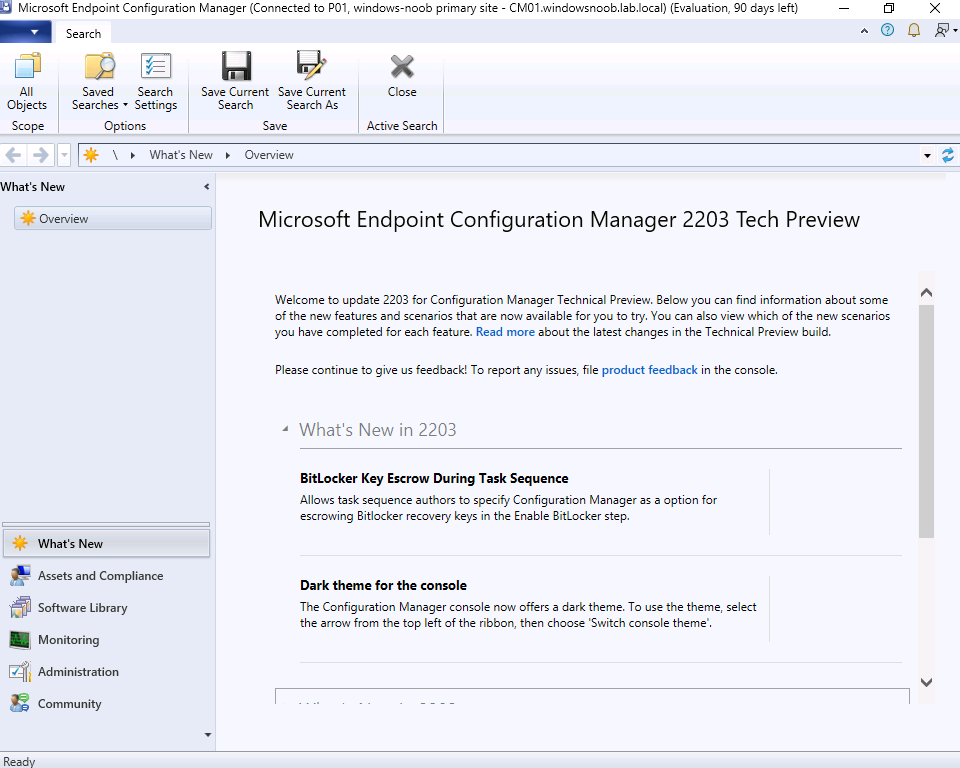This screenshot has height=768, width=960.
Task: Click the feedback person icon
Action: [x=942, y=30]
